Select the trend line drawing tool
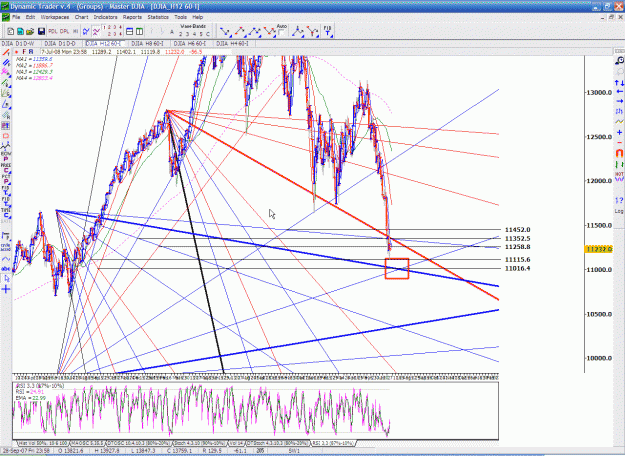 (x=6, y=52)
